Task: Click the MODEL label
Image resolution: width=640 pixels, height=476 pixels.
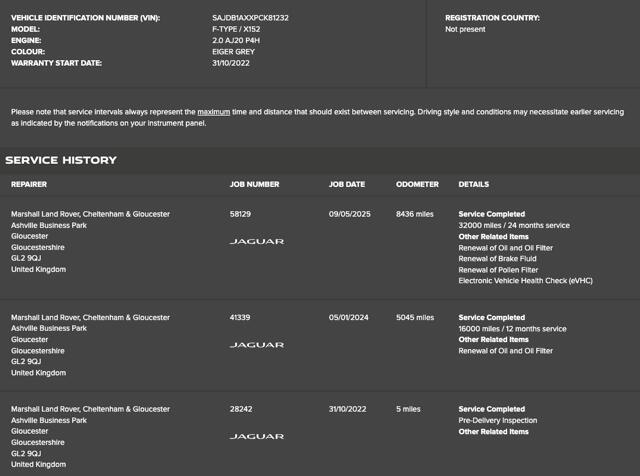Action: (25, 29)
